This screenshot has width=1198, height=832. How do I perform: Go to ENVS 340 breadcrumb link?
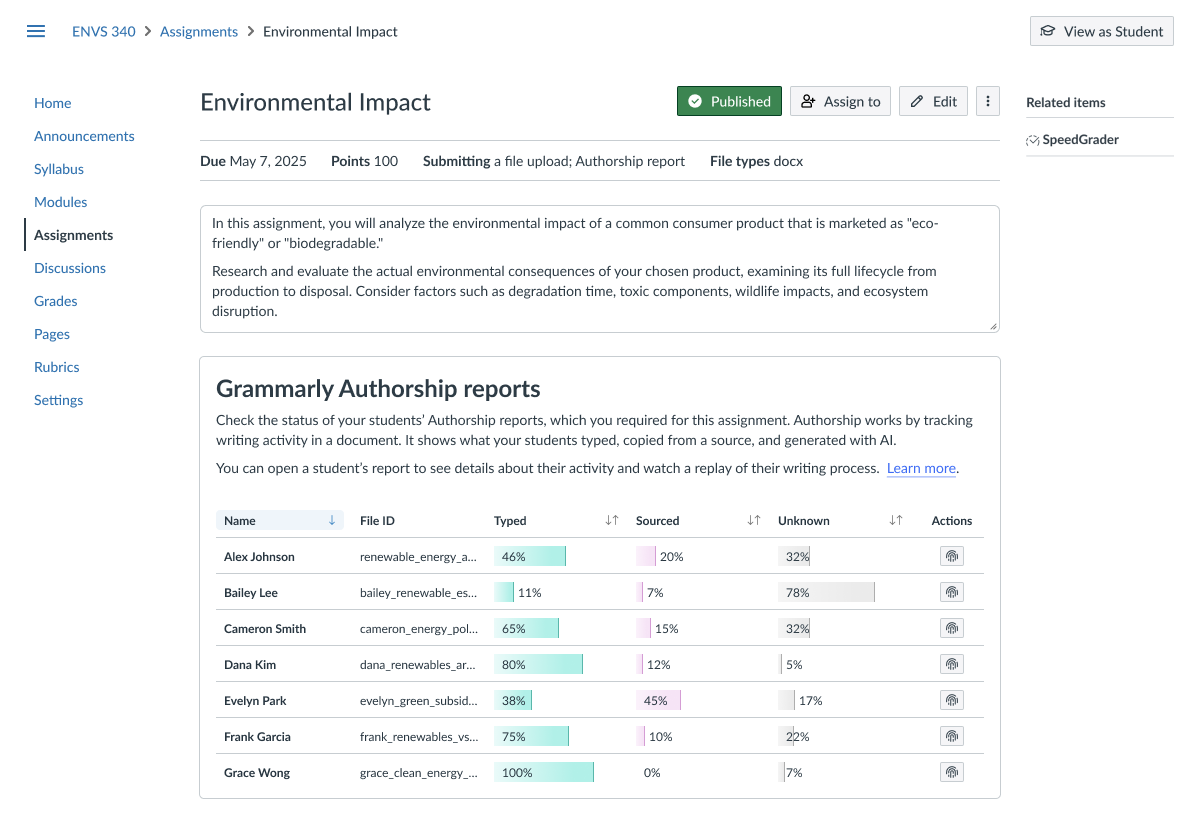click(104, 31)
